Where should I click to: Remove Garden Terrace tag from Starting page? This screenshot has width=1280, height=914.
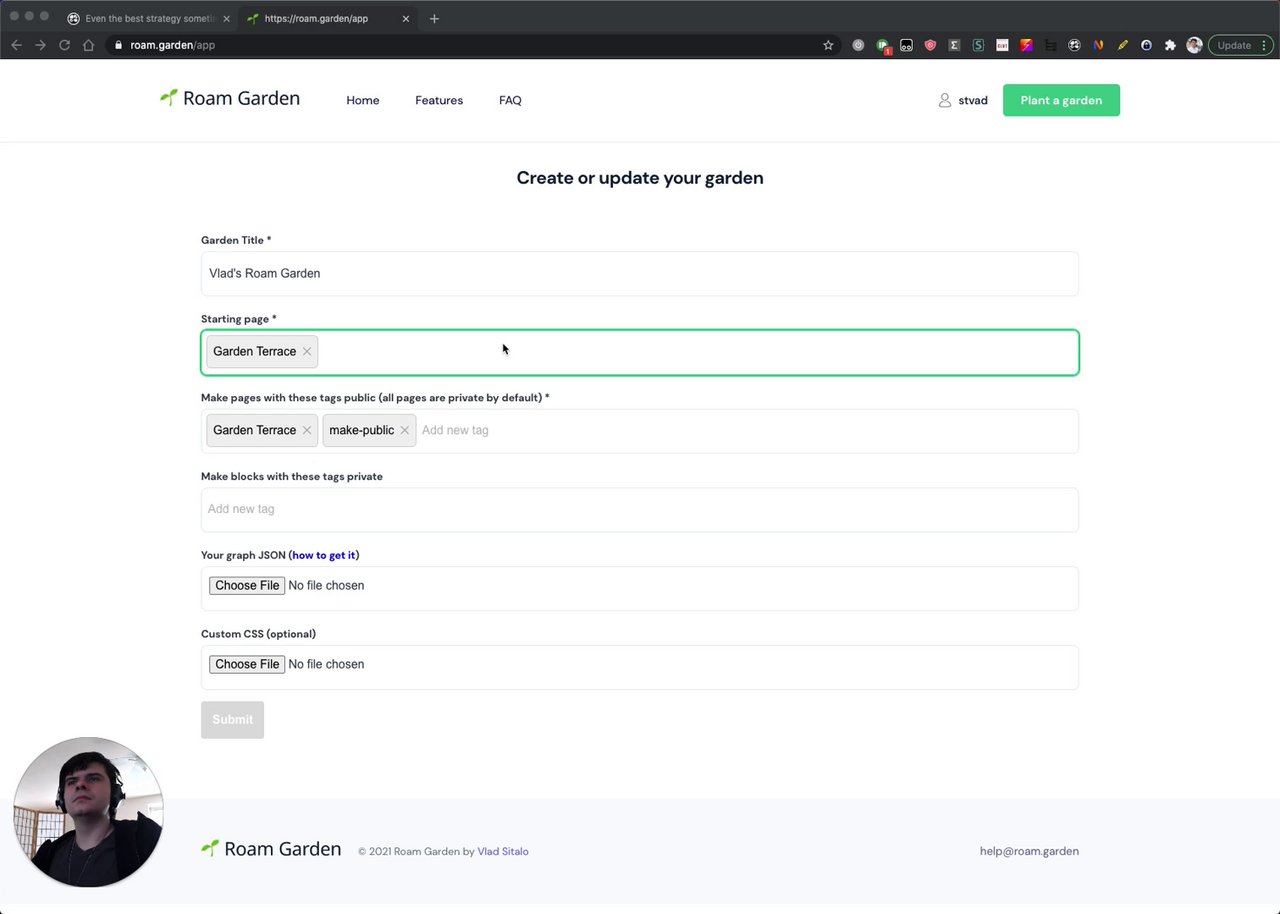point(307,352)
